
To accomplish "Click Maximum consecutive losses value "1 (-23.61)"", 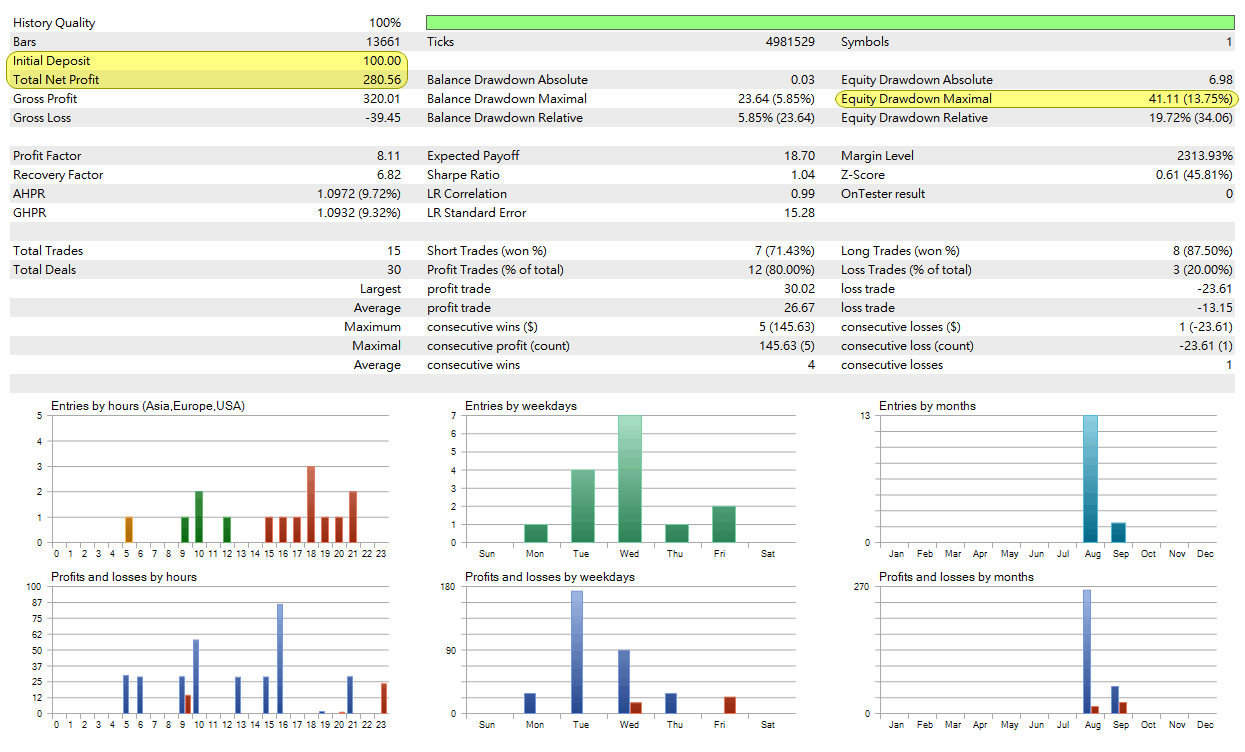I will 1206,327.
